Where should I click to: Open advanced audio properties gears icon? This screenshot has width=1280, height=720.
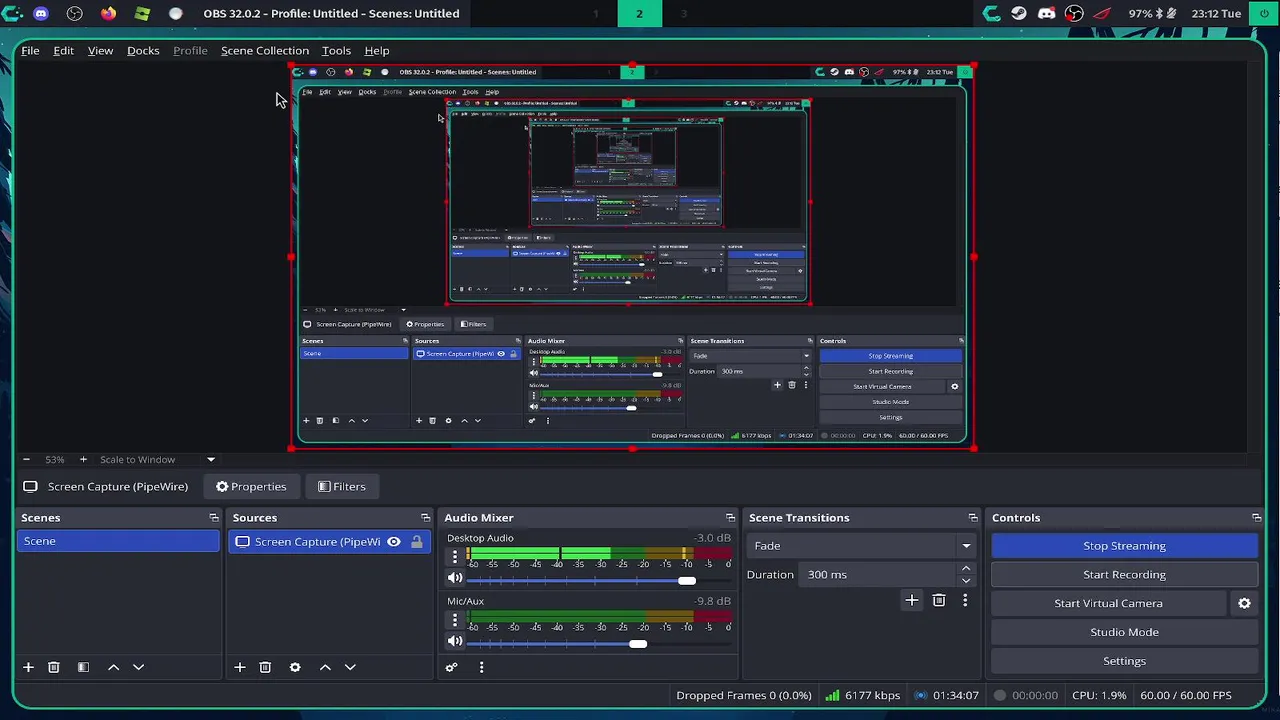[x=451, y=667]
